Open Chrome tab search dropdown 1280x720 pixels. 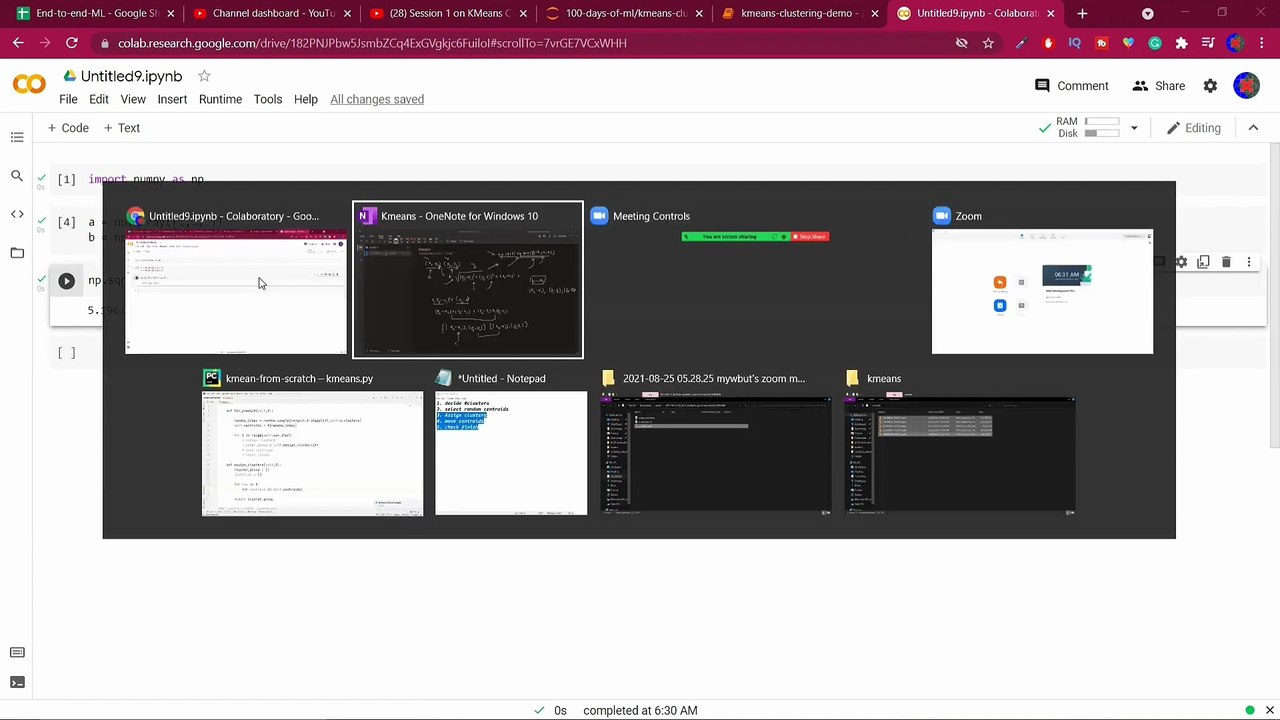click(x=1148, y=14)
